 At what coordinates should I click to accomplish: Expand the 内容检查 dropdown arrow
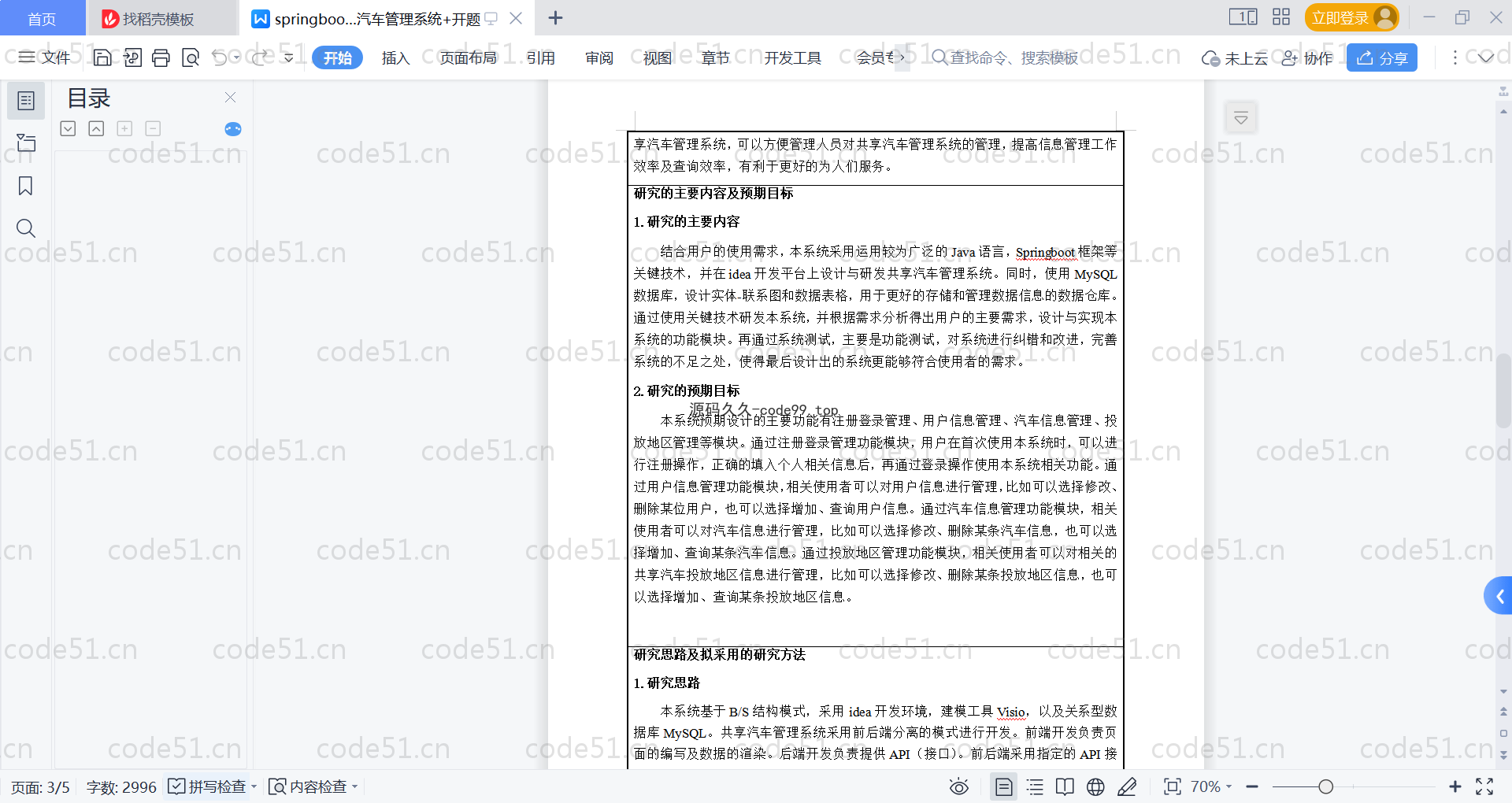354,786
